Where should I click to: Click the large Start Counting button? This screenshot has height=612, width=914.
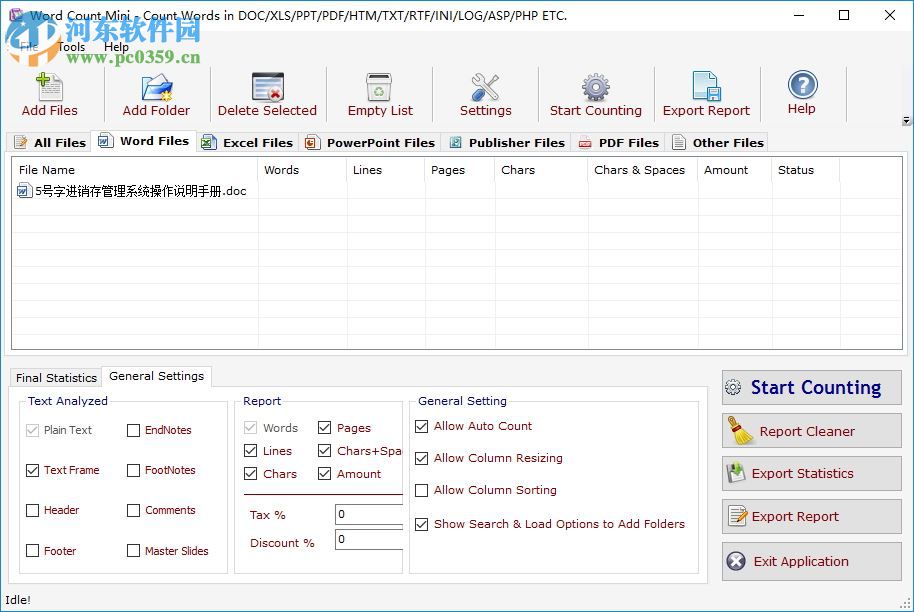pos(812,387)
